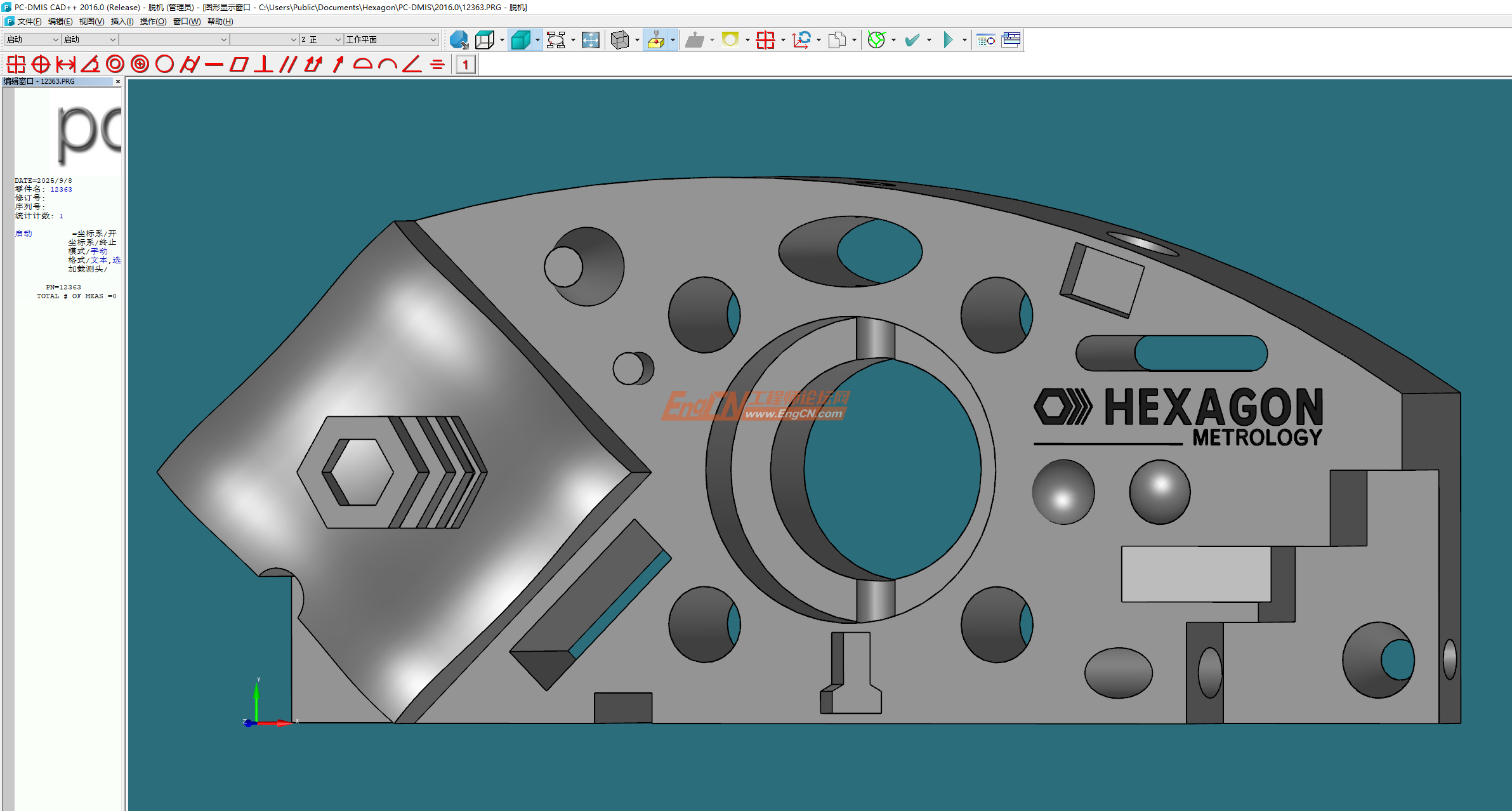Toggle the probe on yellow block mode

coord(655,40)
